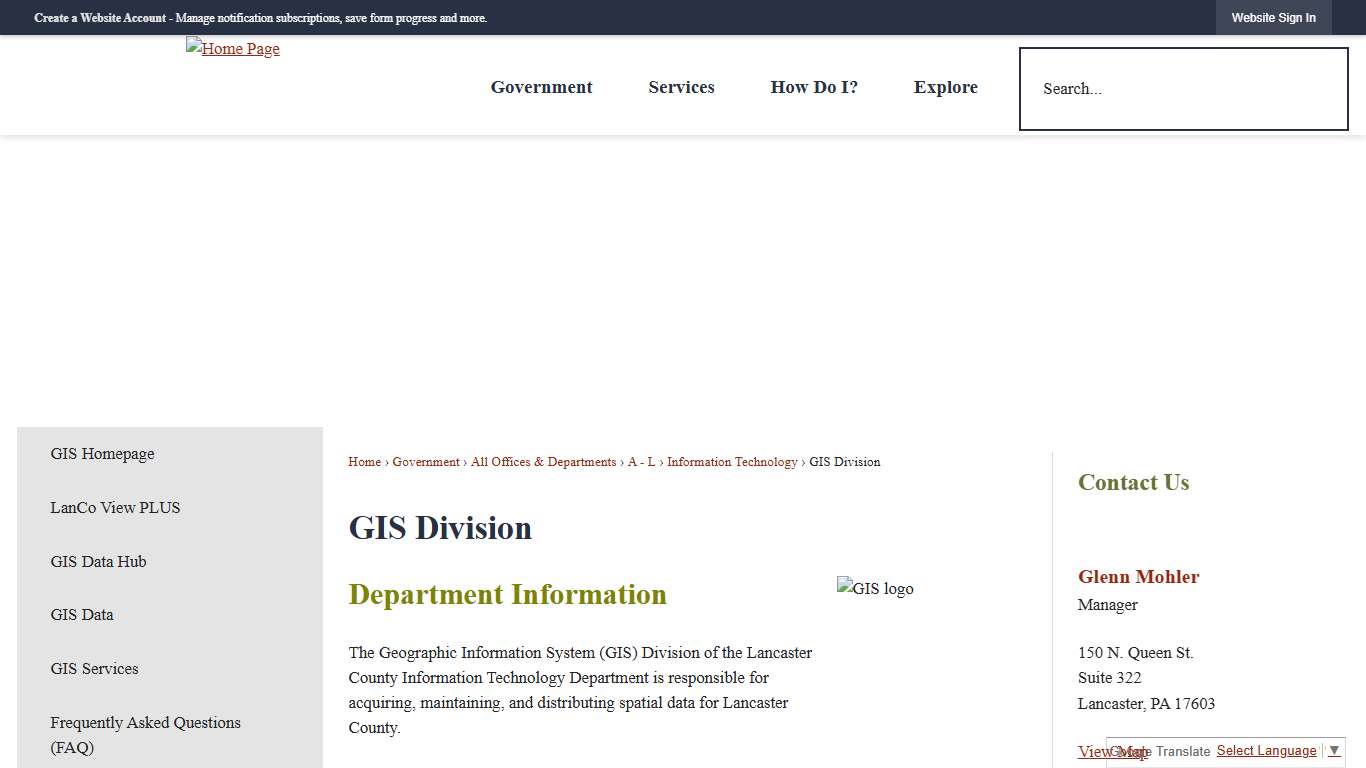Click inside the Search field
Viewport: 1366px width, 768px height.
click(x=1183, y=88)
